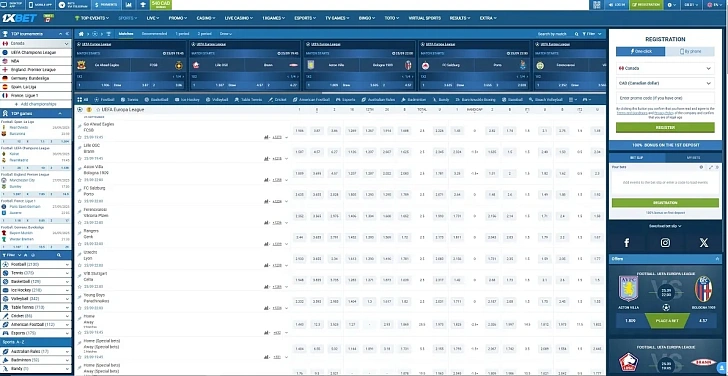728x376 pixels.
Task: Favorite the Utrecht vs Lyon match star
Action: 80,265
